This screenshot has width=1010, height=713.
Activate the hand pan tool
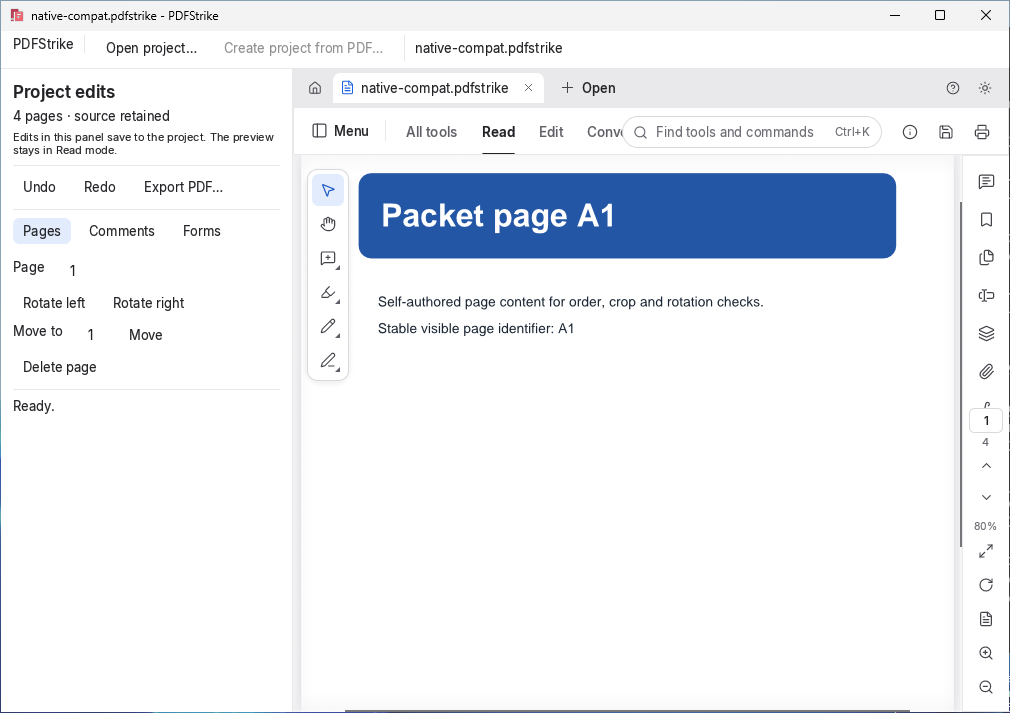328,224
